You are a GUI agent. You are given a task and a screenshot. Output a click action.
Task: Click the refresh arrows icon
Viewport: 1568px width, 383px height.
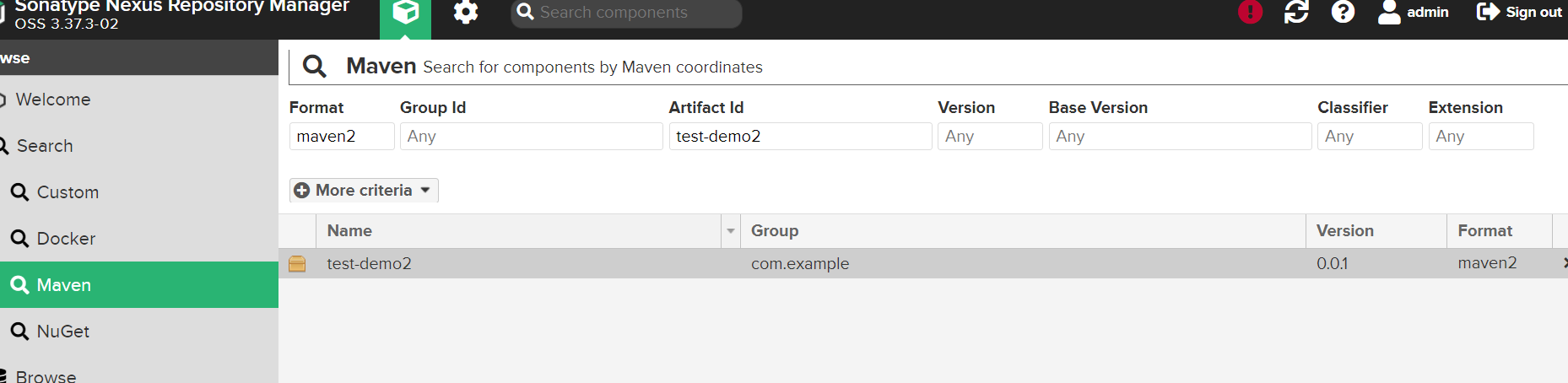[1296, 13]
